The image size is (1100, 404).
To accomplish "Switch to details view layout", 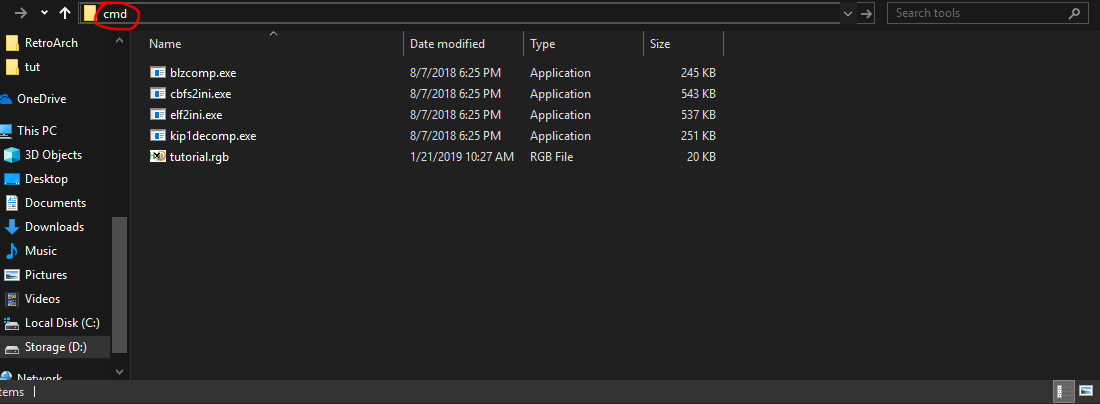I will coord(1064,391).
